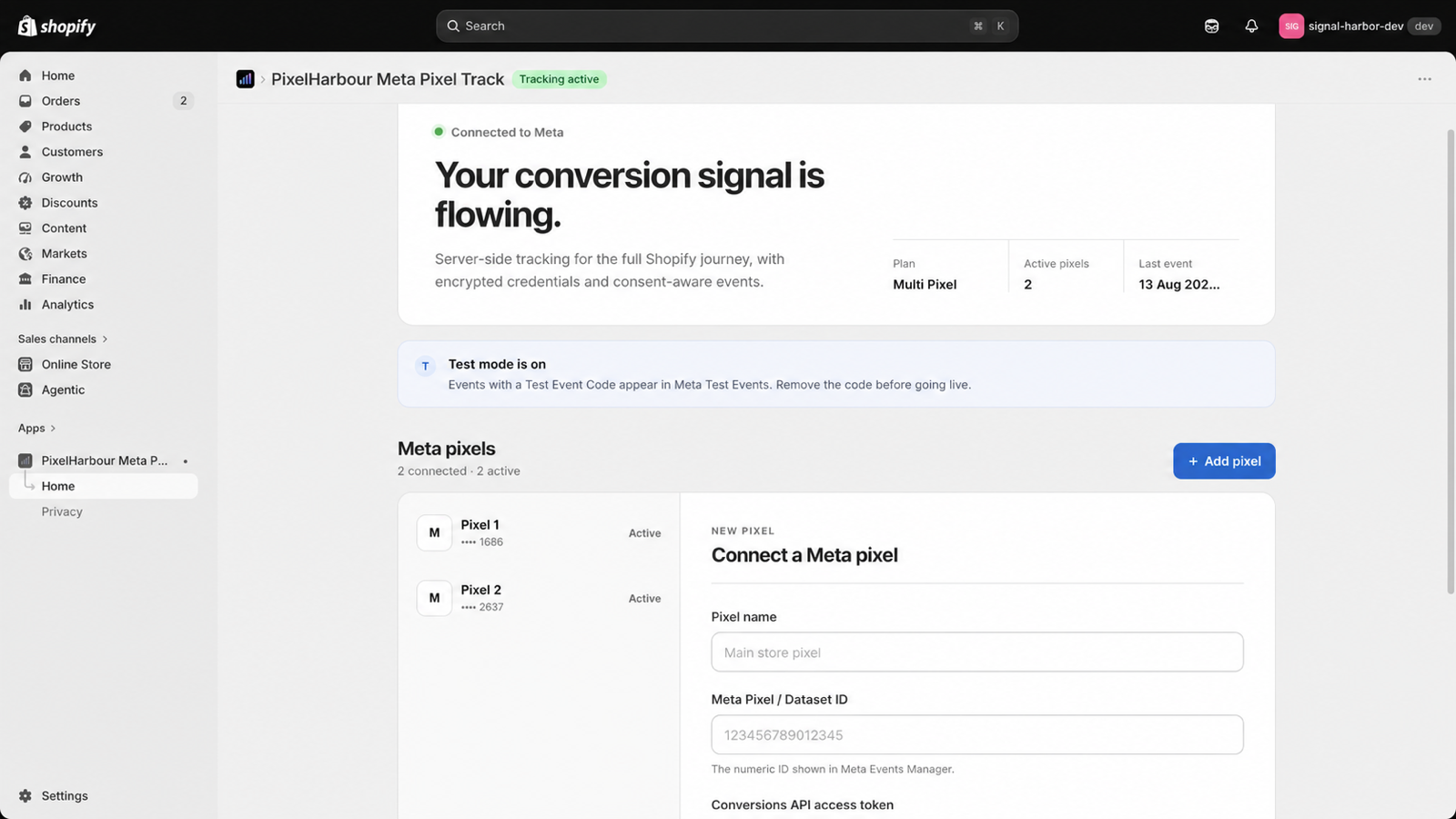
Task: Click the search magnifier icon
Action: (453, 26)
